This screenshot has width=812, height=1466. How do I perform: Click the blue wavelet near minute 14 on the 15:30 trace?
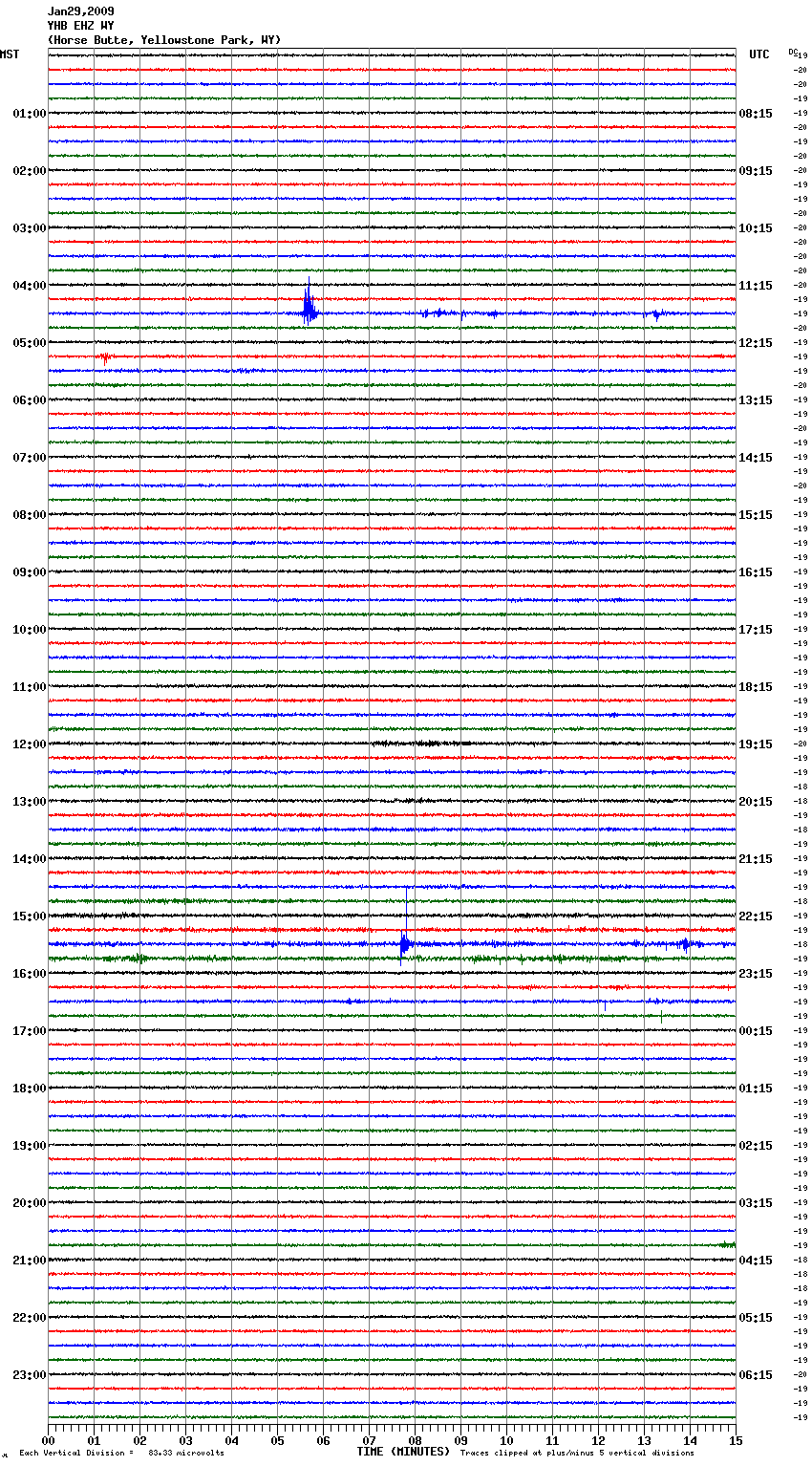pyautogui.click(x=686, y=944)
